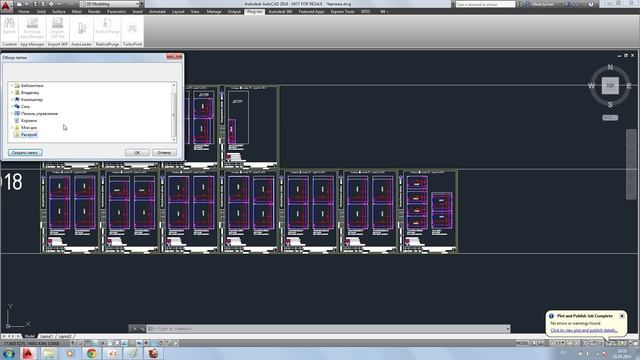Switch to the Express Tools ribbon tab
The height and width of the screenshot is (360, 640).
342,11
